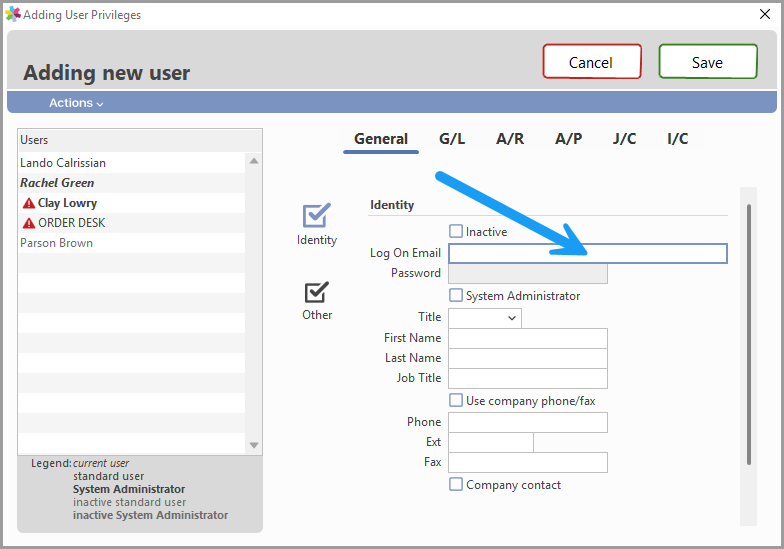Click the Save button

(x=708, y=62)
